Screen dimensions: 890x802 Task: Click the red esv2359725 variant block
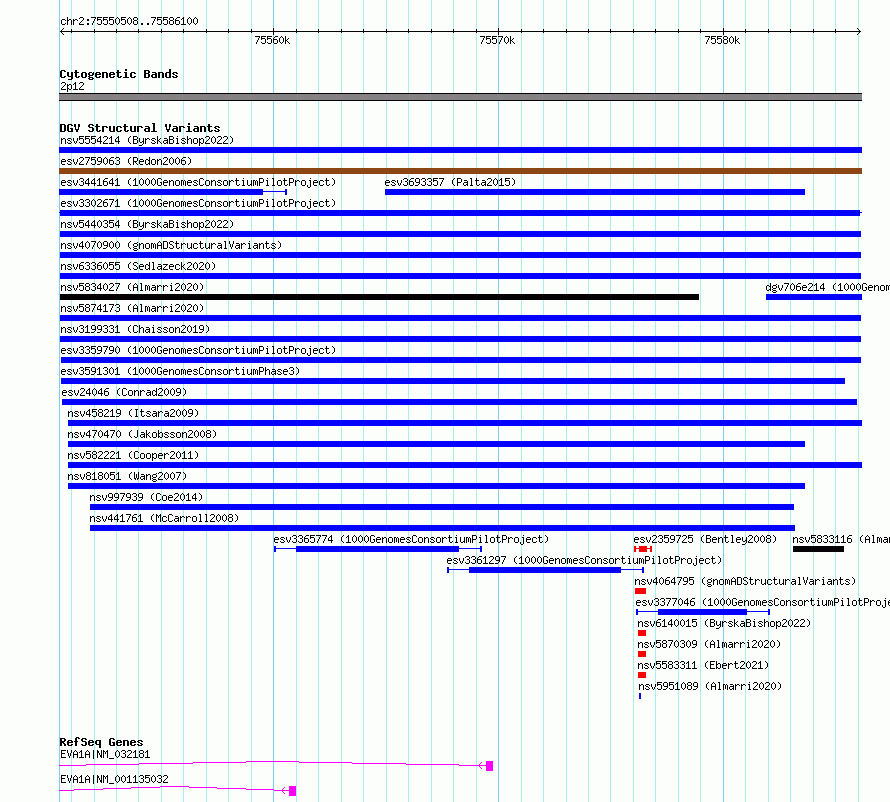pos(643,549)
